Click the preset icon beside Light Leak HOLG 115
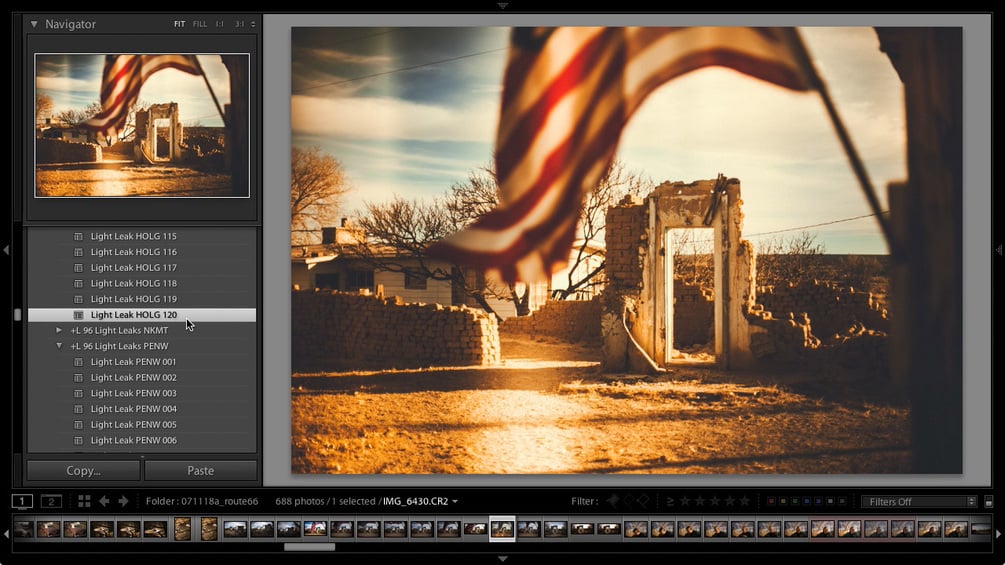The width and height of the screenshot is (1005, 565). [78, 236]
